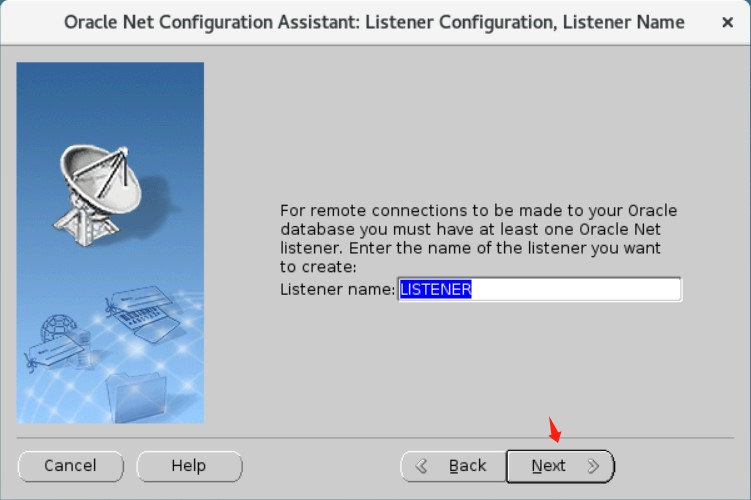Viewport: 751px width, 500px height.
Task: Click the right chevron on Next
Action: 593,466
